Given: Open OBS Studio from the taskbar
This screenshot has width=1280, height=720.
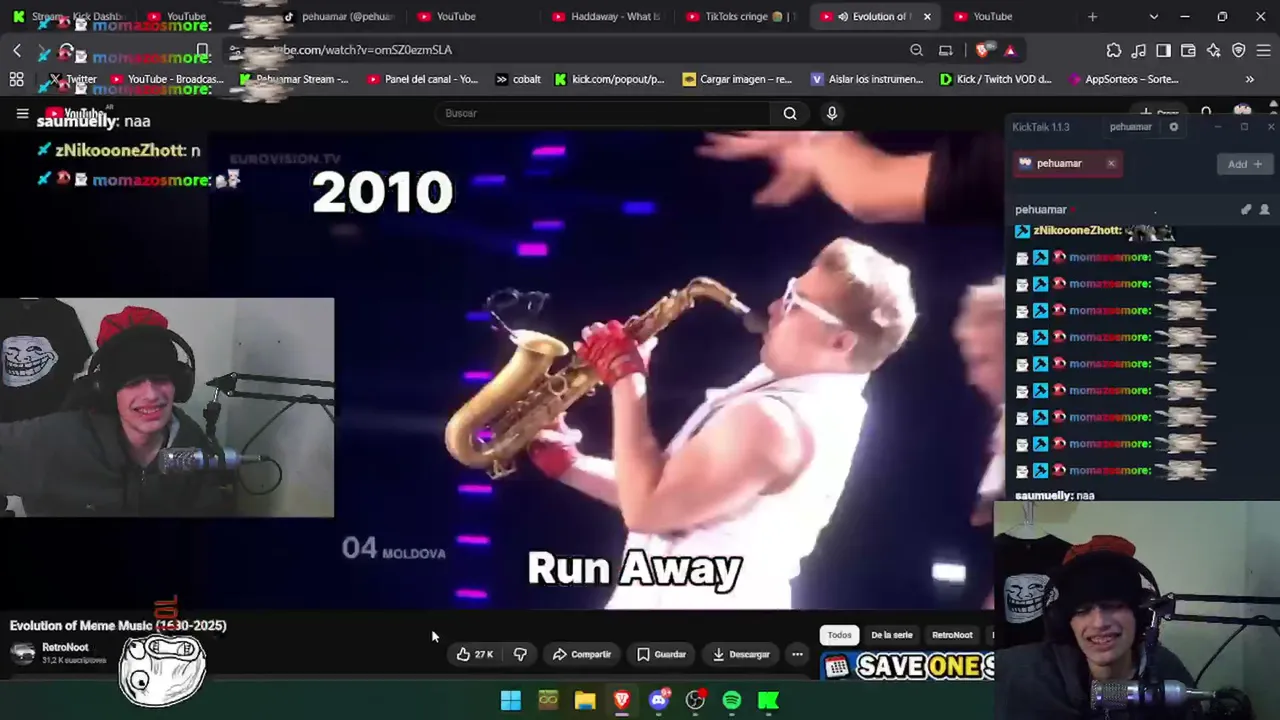Looking at the screenshot, I should (x=696, y=700).
